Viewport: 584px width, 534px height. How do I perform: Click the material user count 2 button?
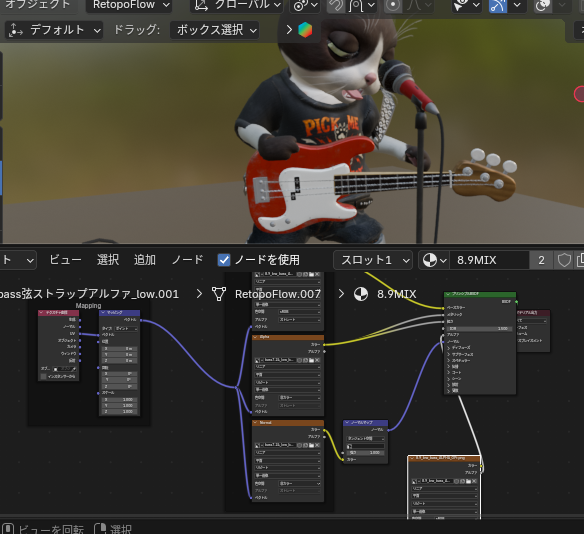click(541, 260)
